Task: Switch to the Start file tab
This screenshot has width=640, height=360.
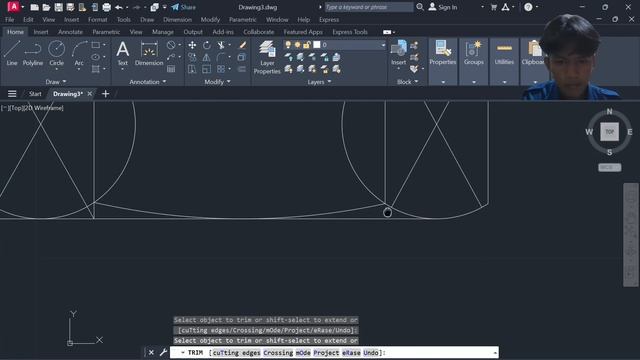Action: (x=35, y=94)
